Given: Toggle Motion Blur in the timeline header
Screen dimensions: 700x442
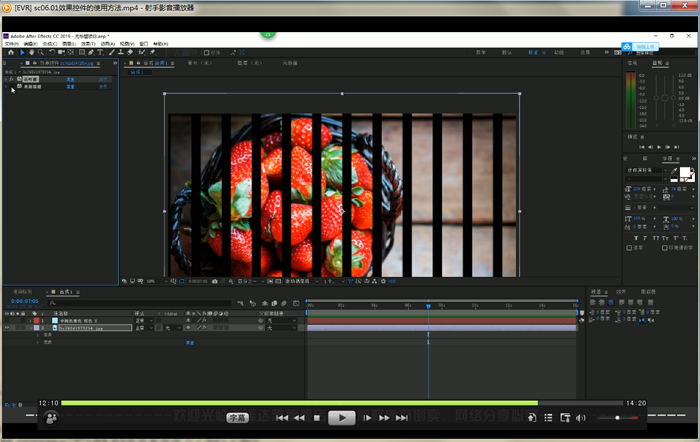Looking at the screenshot, I should [x=284, y=304].
